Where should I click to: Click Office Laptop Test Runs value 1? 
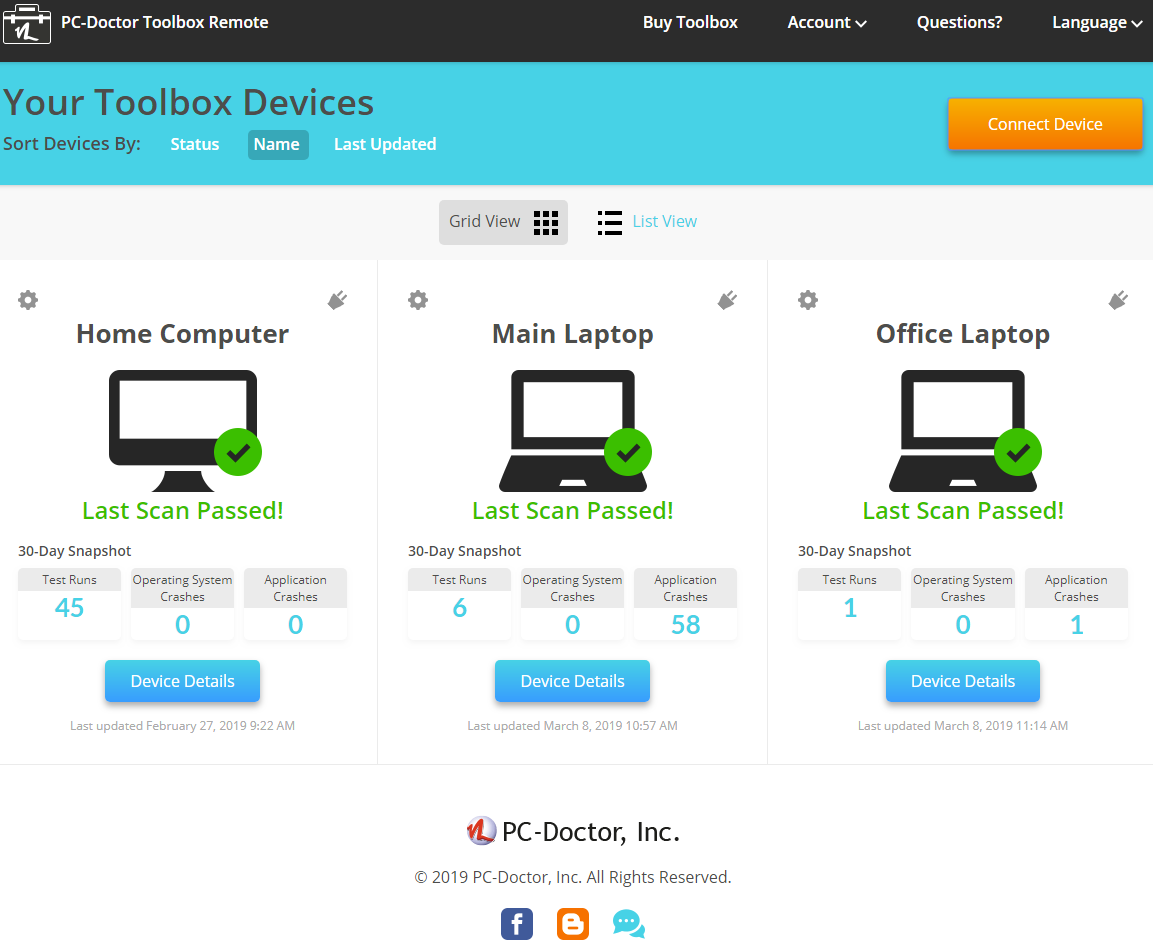point(850,607)
